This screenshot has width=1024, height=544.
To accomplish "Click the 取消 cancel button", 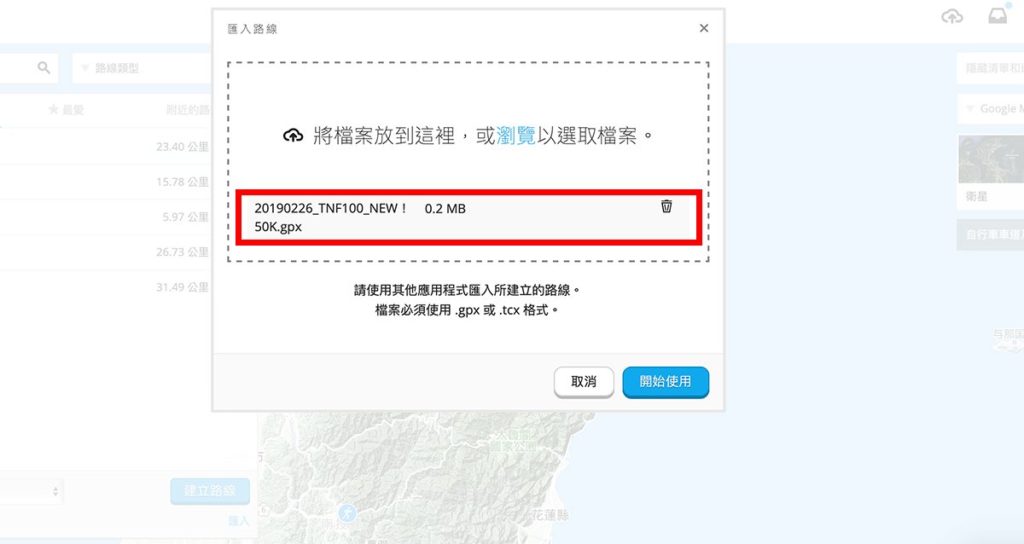I will point(584,382).
